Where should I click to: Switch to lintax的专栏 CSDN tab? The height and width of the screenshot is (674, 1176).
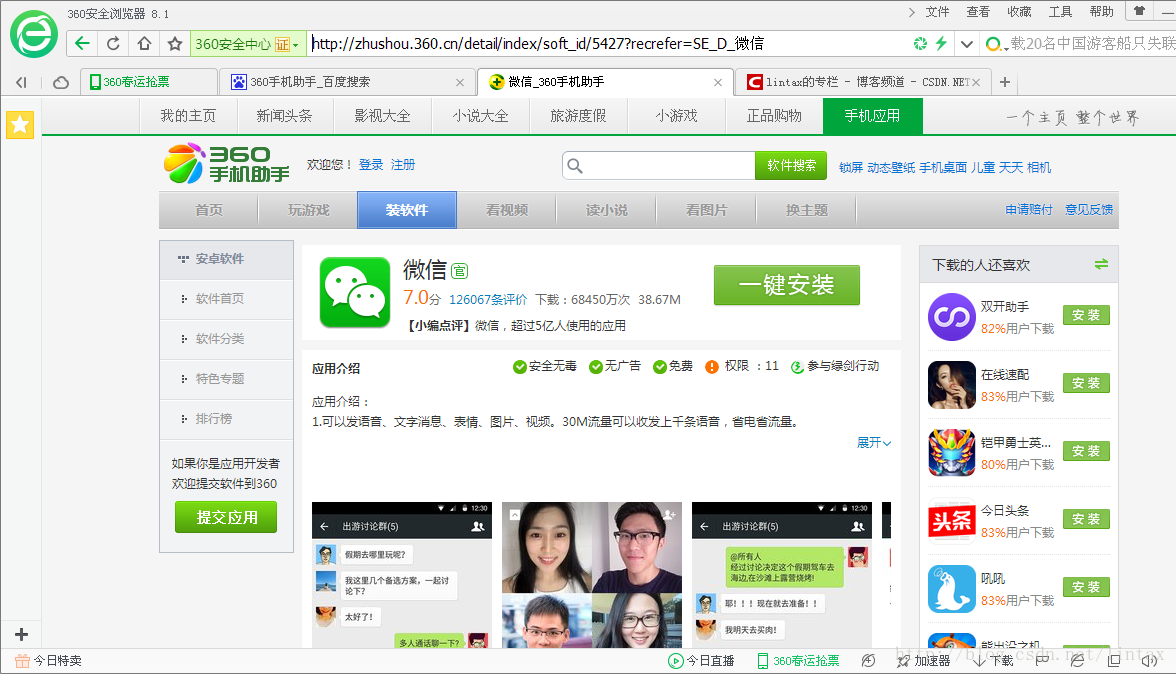point(864,82)
